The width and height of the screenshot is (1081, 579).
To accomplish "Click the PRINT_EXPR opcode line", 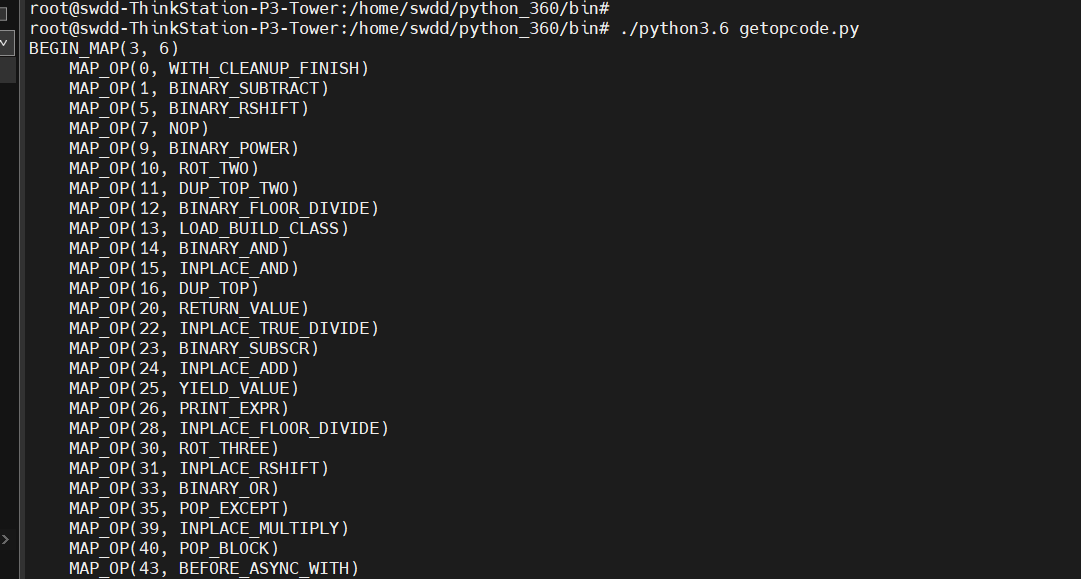I will pyautogui.click(x=179, y=408).
